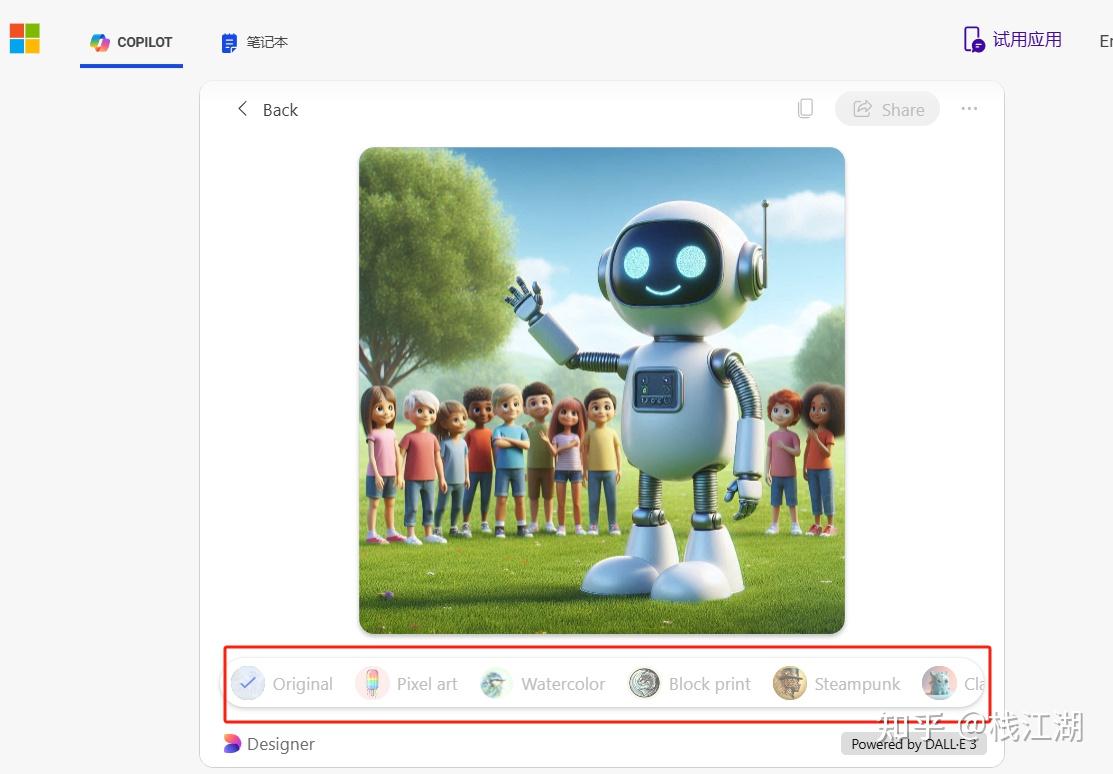
Task: Click the Microsoft logo
Action: click(25, 39)
